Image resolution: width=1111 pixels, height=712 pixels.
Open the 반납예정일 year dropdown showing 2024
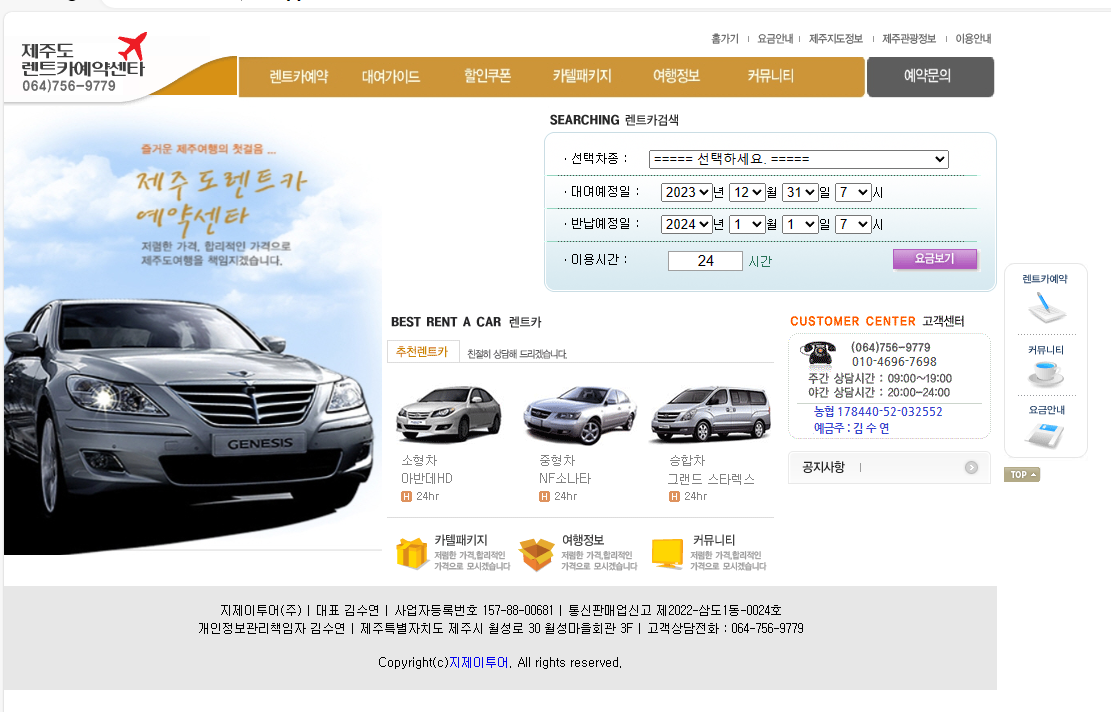686,224
